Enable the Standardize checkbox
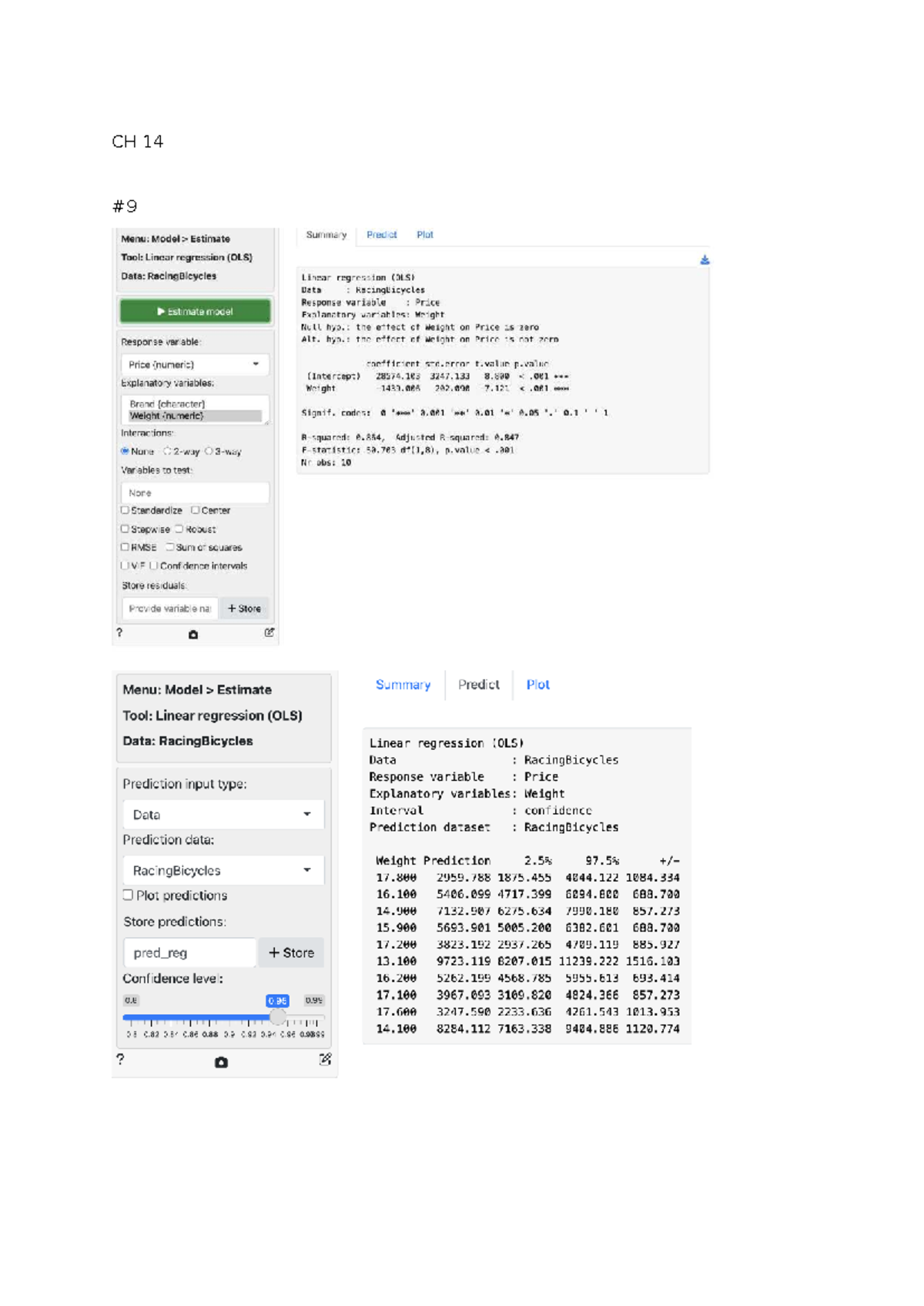 125,510
